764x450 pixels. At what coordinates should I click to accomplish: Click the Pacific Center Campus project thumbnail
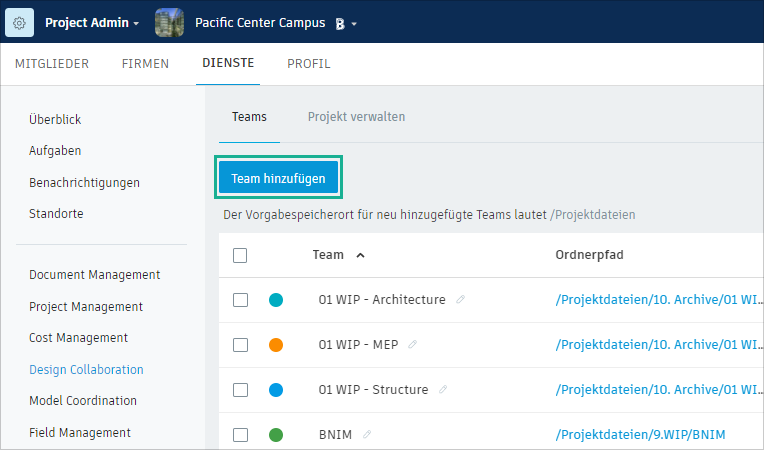(170, 22)
